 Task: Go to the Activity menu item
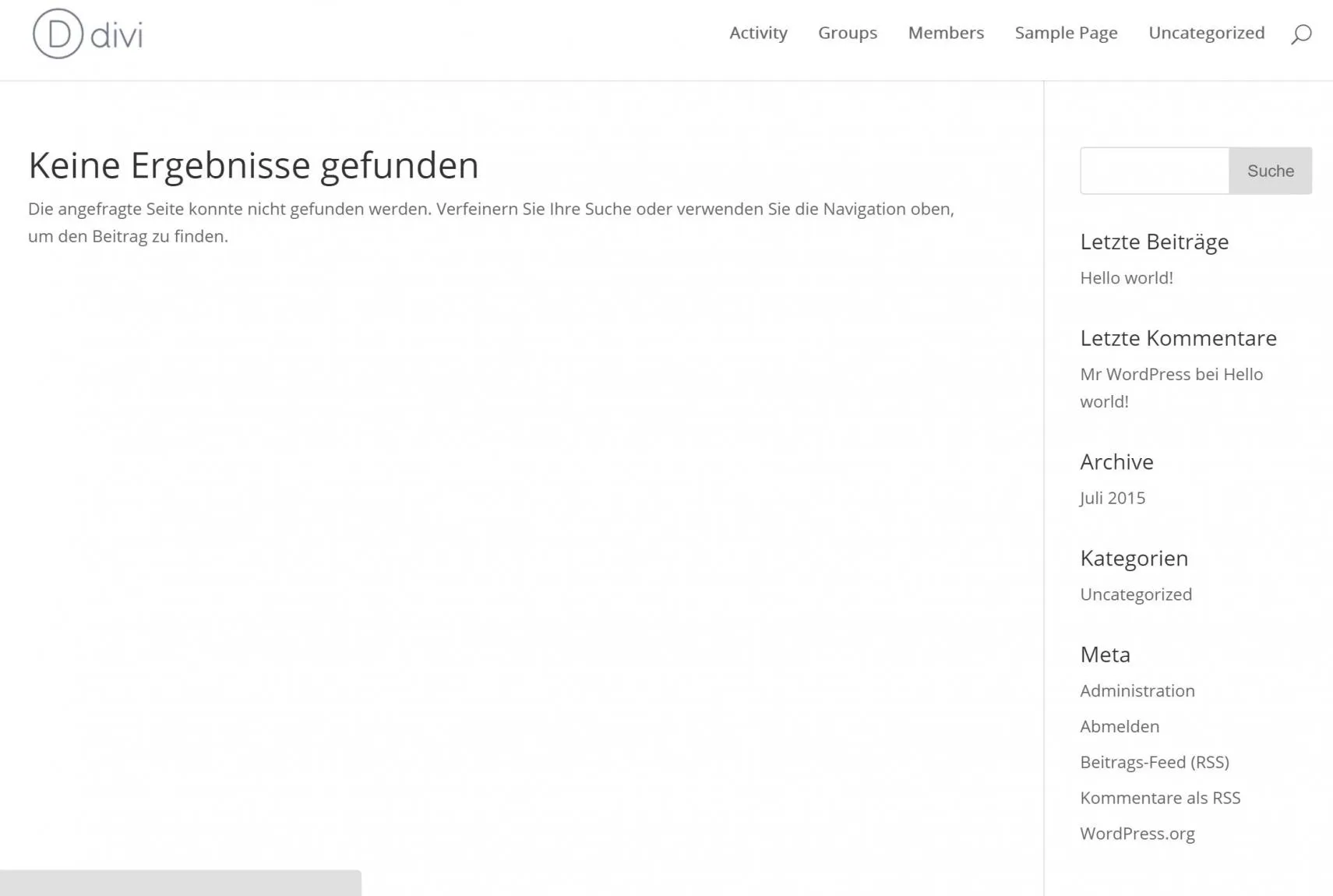pos(758,33)
